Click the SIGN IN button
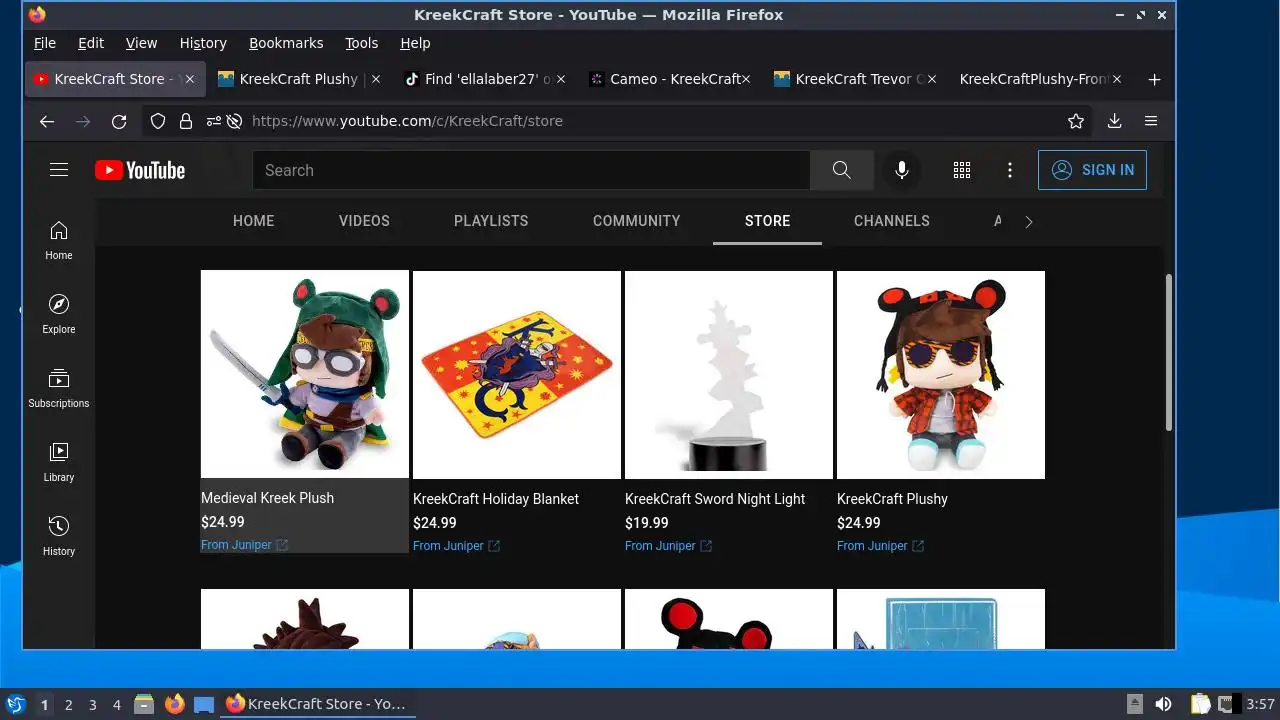This screenshot has width=1280, height=720. click(x=1092, y=170)
